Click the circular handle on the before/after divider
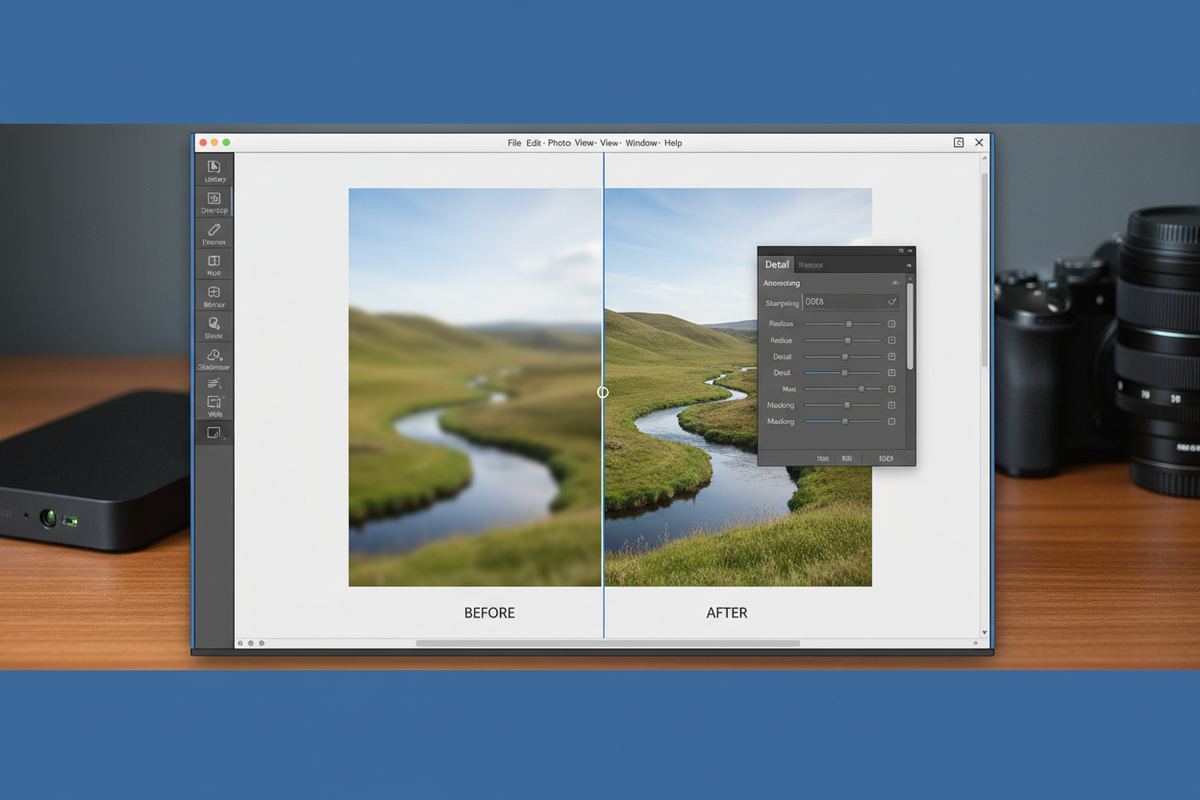The image size is (1200, 800). (603, 392)
